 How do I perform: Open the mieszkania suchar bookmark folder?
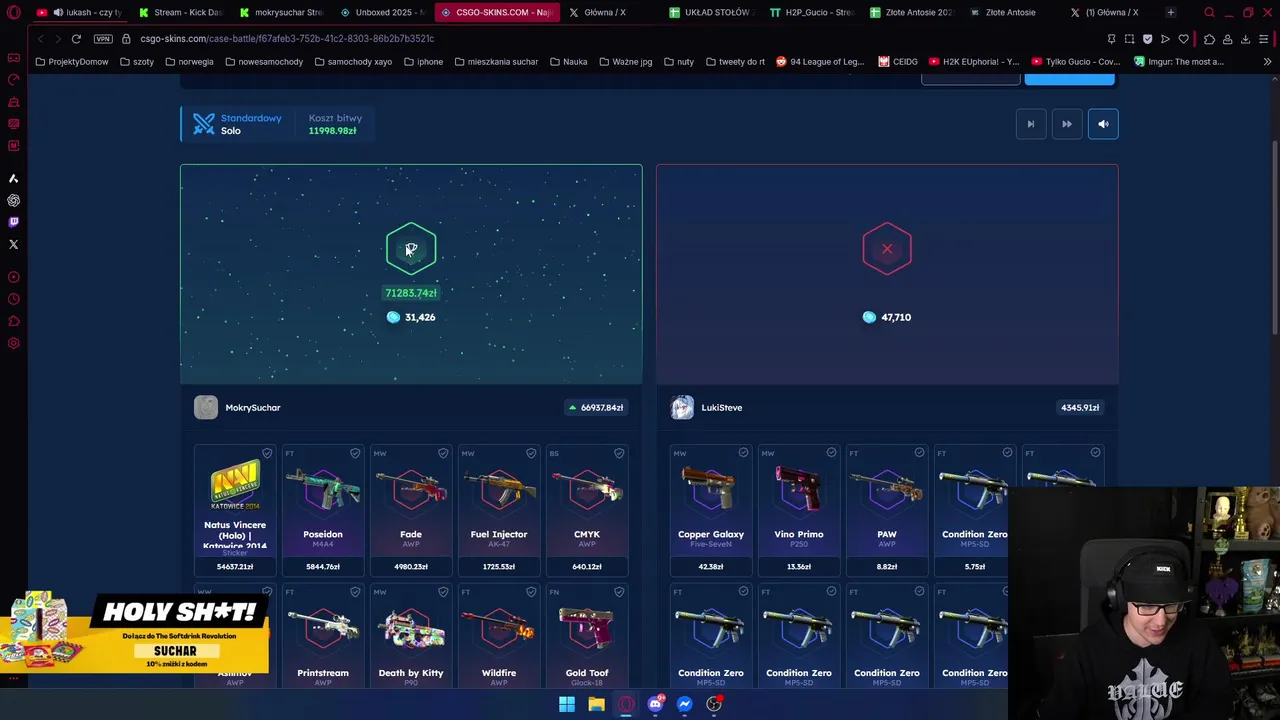tap(496, 62)
